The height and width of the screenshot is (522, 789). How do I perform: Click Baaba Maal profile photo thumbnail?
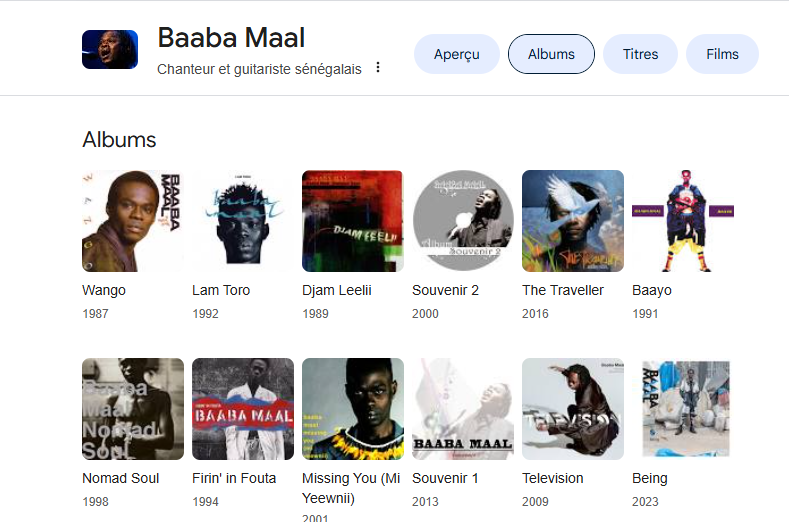110,49
